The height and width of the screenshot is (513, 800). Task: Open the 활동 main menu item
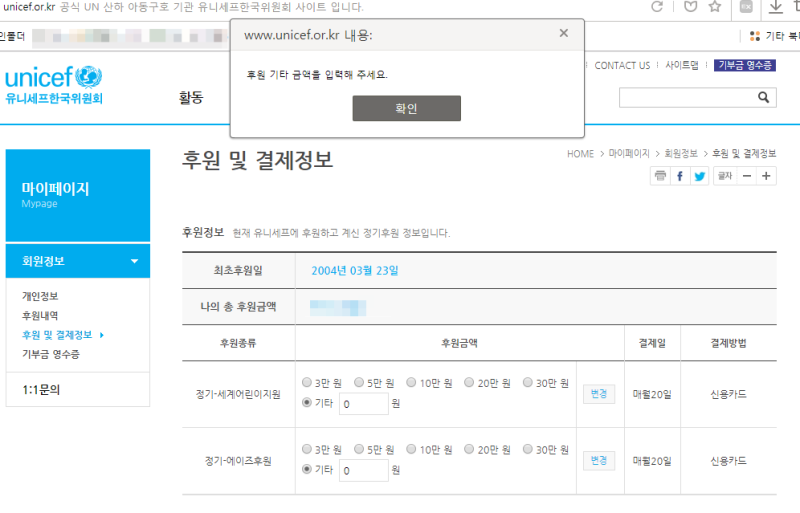191,97
